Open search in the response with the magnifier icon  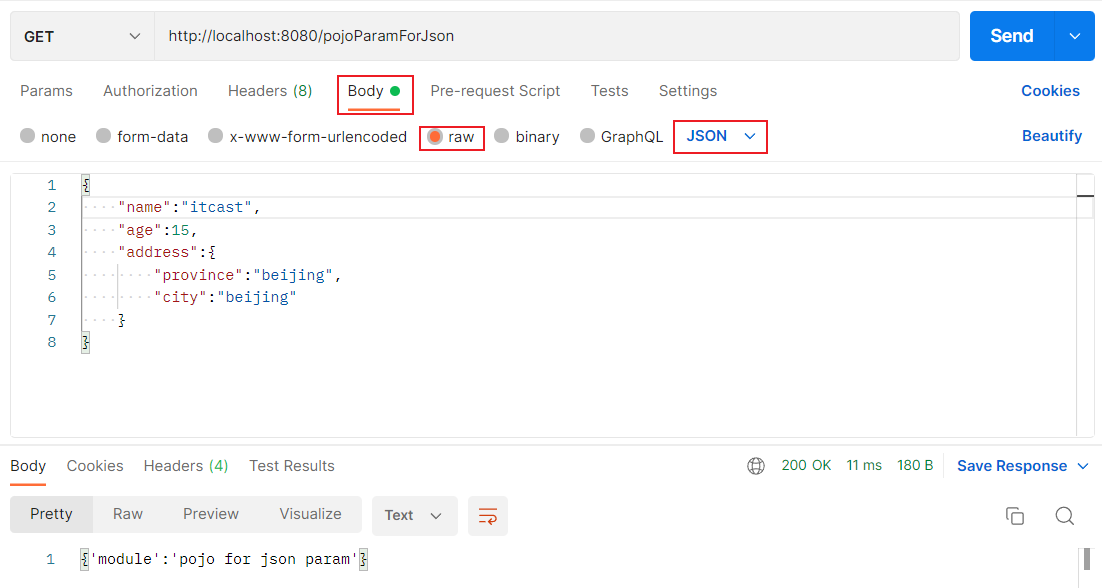point(1065,516)
